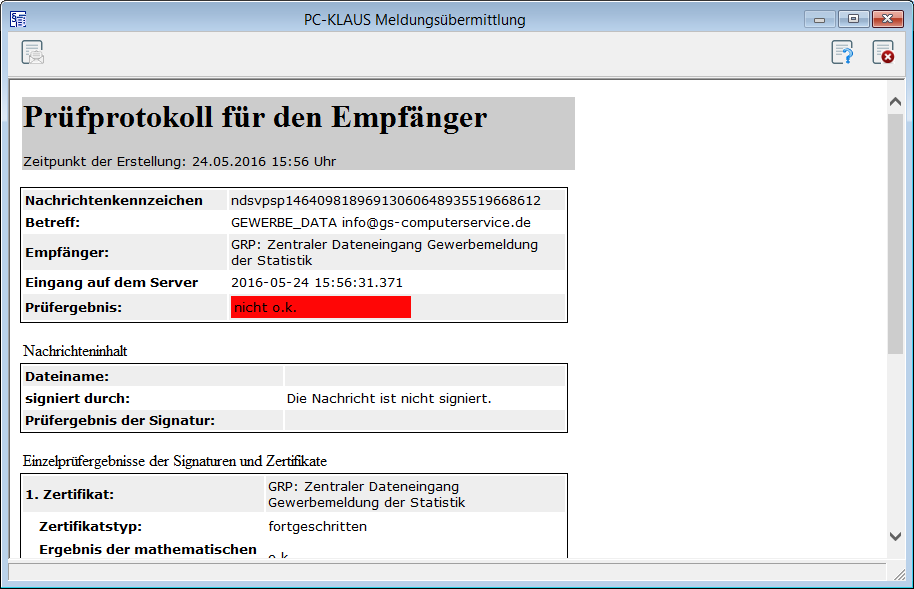The height and width of the screenshot is (589, 914).
Task: Click the 'Prüfprotokoll für den Empfänger' heading
Action: [x=255, y=118]
